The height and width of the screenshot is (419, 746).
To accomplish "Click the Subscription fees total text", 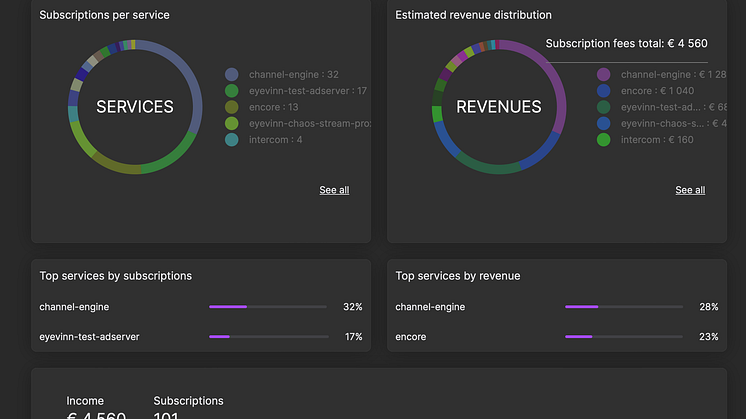I will point(626,43).
